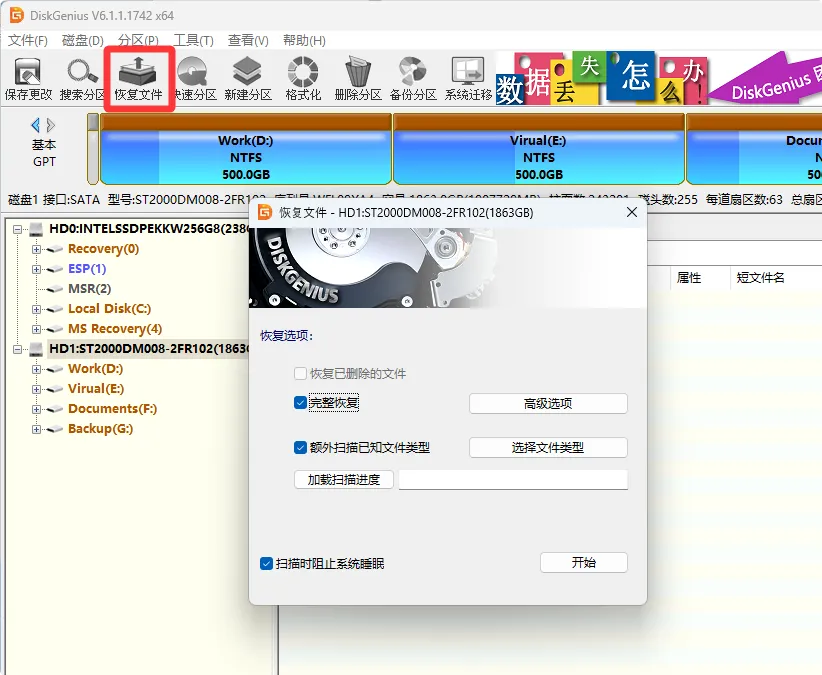Create a partition with 新建分区
Viewport: 822px width, 675px height.
pyautogui.click(x=248, y=79)
